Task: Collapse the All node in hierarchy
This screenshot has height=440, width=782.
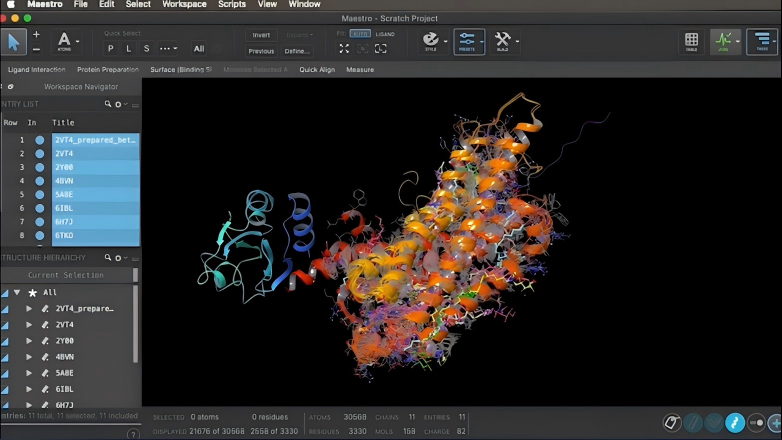Action: click(17, 292)
